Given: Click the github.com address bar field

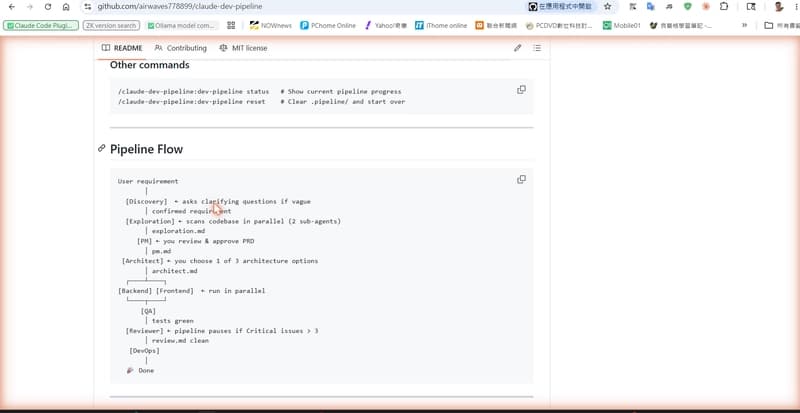Looking at the screenshot, I should (x=306, y=7).
